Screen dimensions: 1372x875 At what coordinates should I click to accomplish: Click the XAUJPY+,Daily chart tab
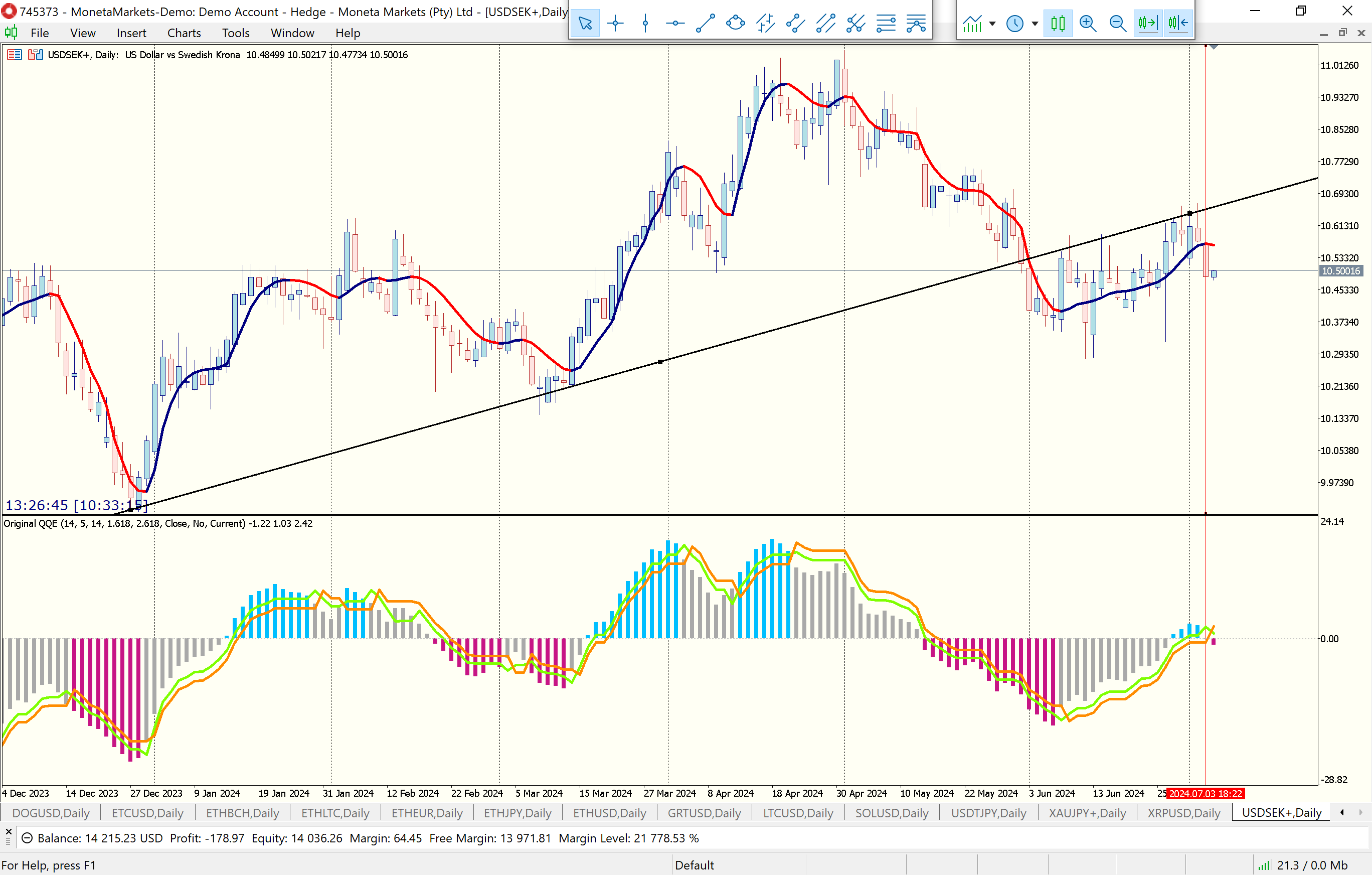pyautogui.click(x=1087, y=813)
